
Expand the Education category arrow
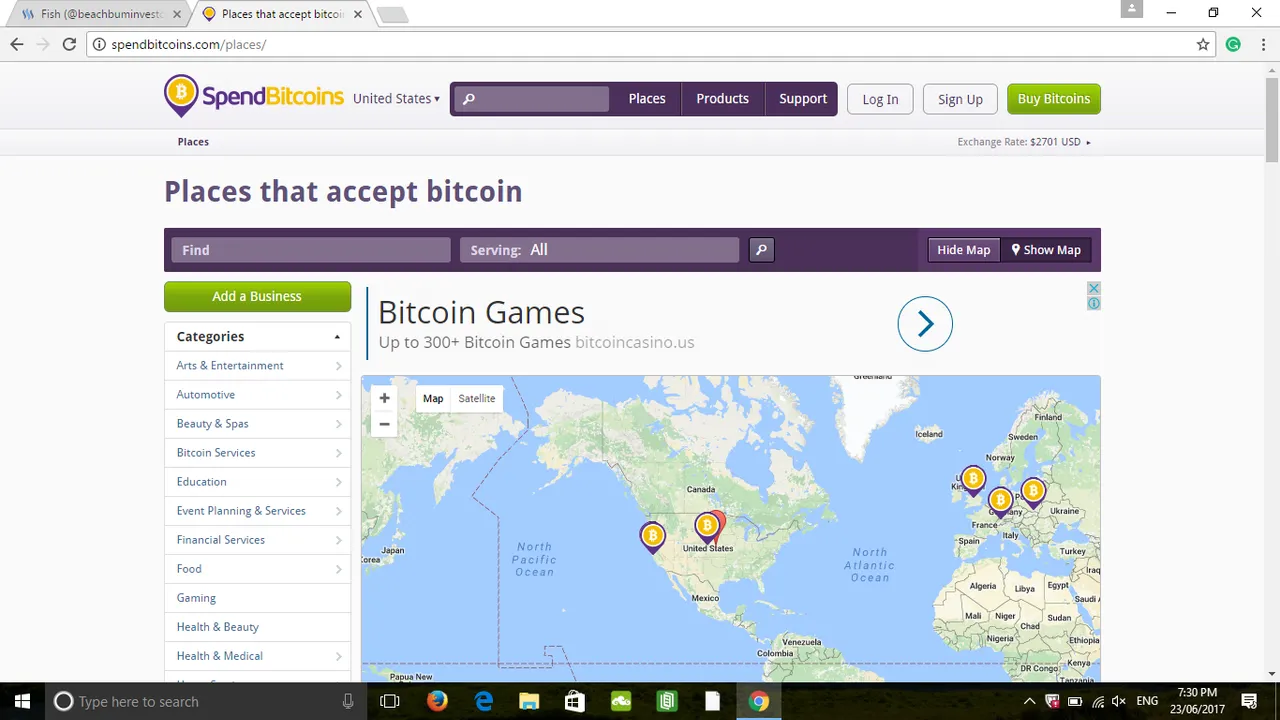[338, 482]
